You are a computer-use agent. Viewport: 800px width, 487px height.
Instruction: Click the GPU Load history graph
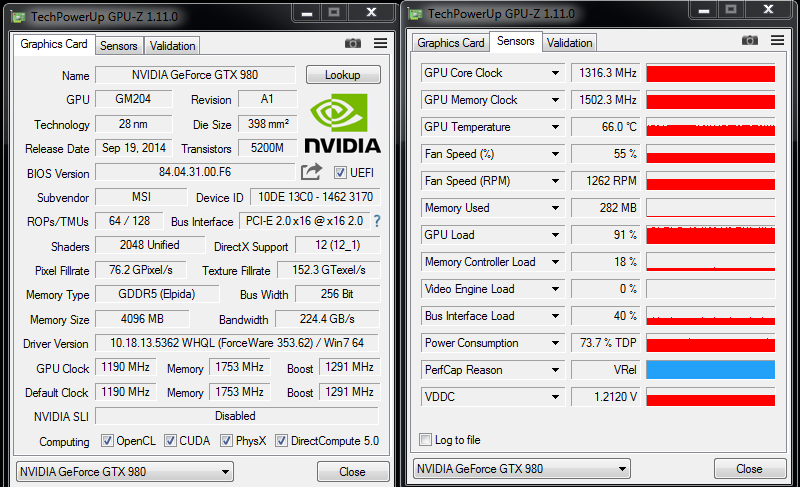(x=711, y=235)
